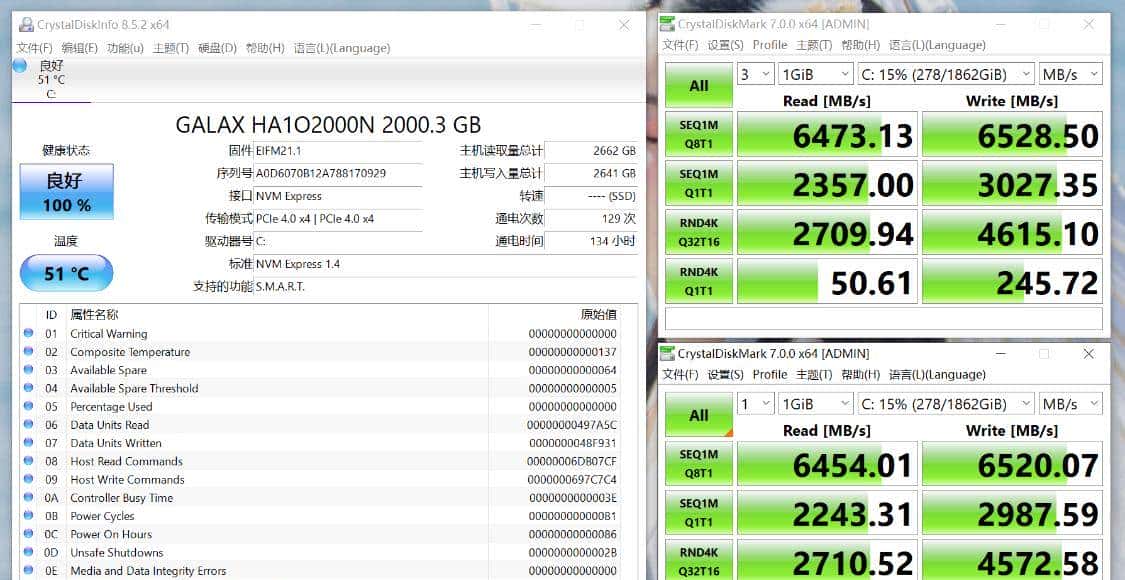Open the MB/s units dropdown

click(1070, 73)
